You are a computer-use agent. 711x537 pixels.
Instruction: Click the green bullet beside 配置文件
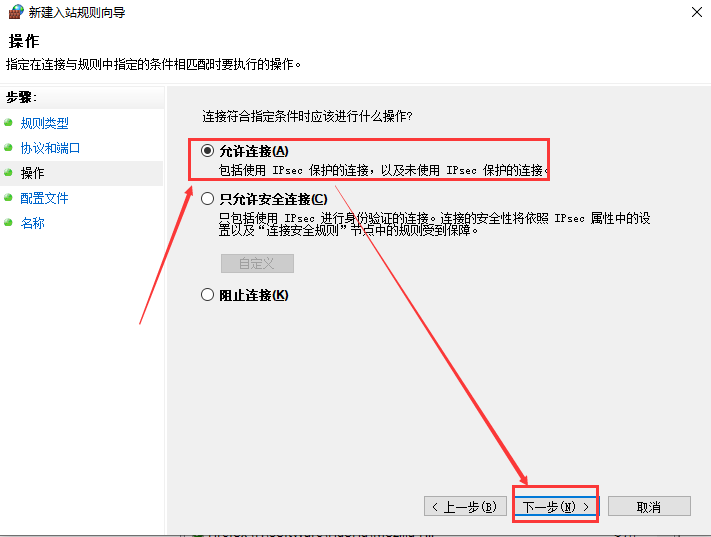8,197
